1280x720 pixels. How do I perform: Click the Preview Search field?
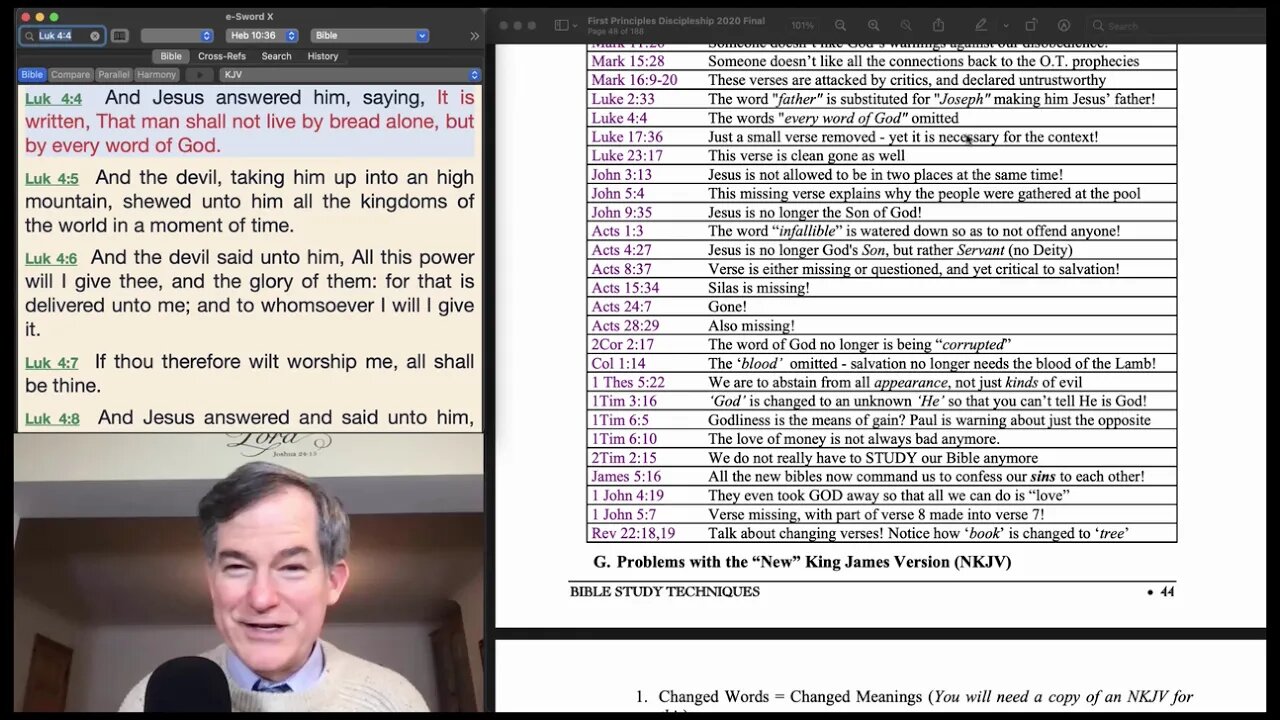tap(1175, 25)
